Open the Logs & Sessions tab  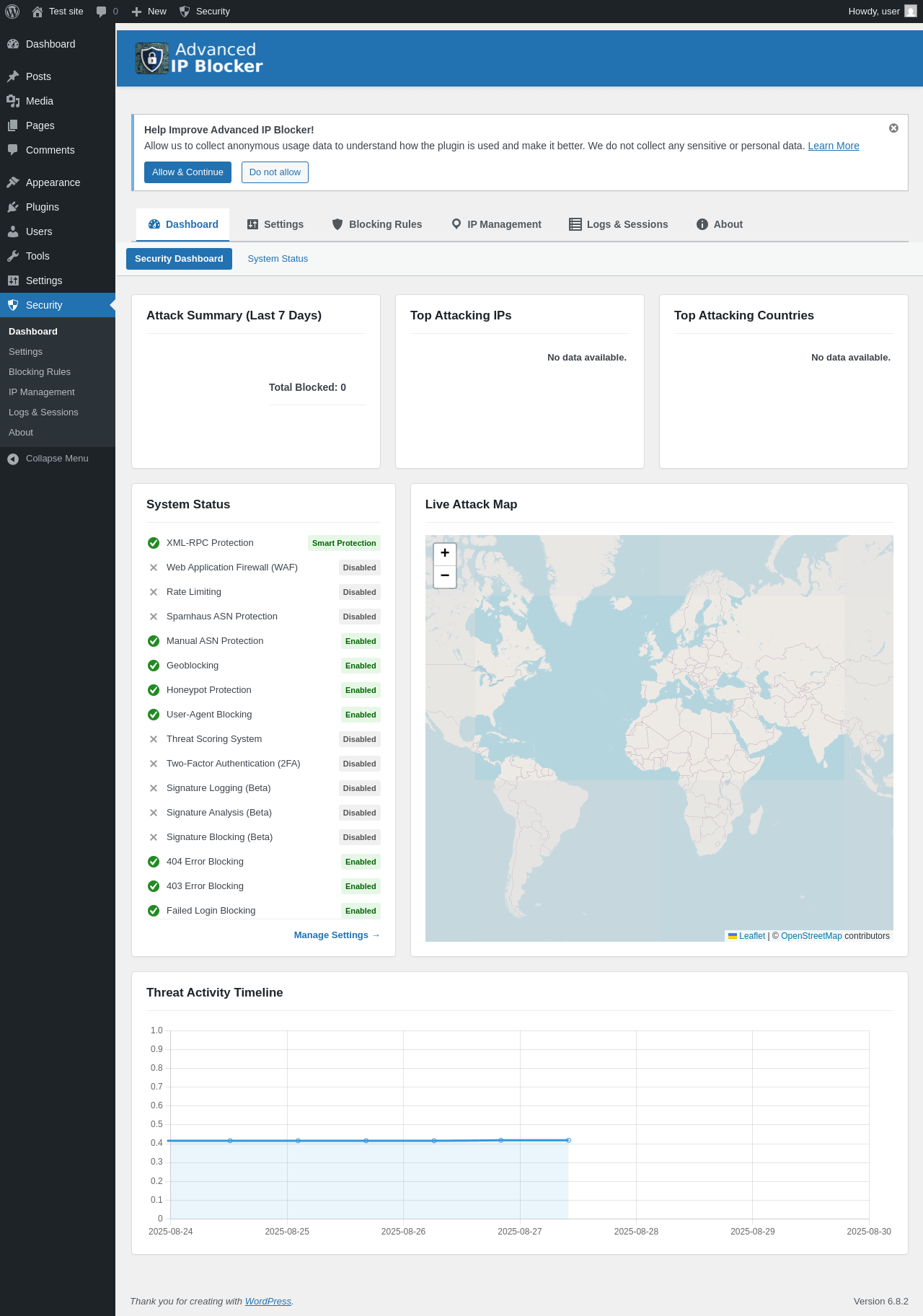tap(619, 224)
